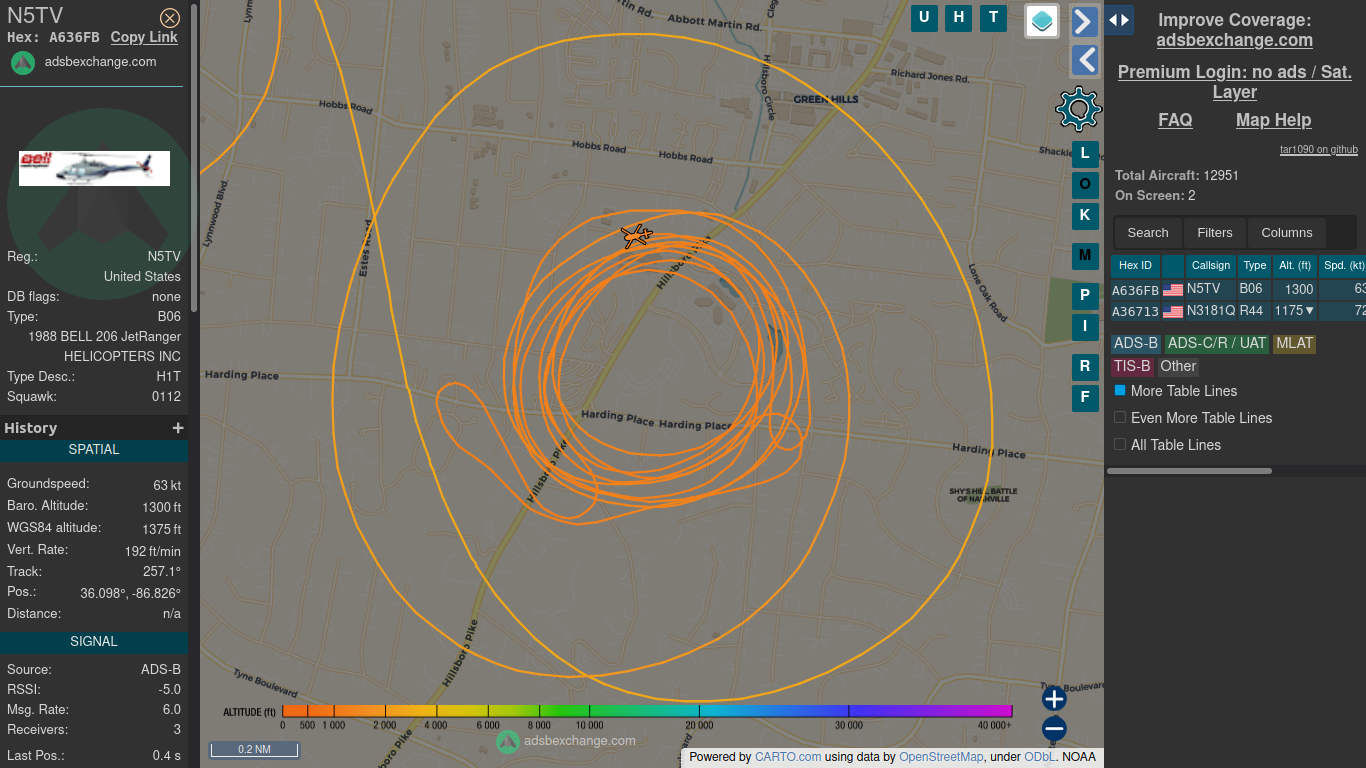Open the FAQ link
Image resolution: width=1366 pixels, height=768 pixels.
point(1175,120)
